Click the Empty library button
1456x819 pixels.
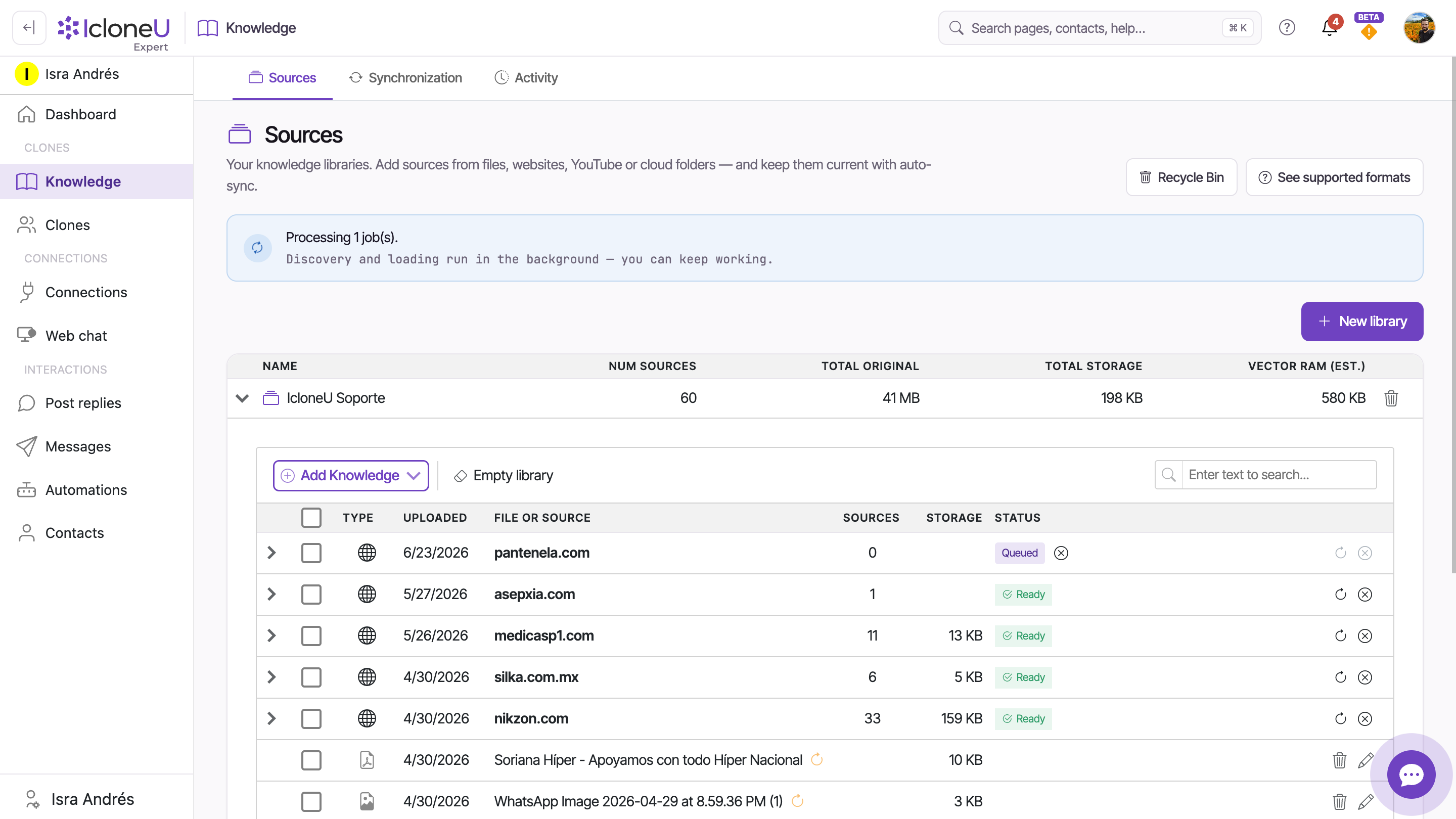[503, 475]
